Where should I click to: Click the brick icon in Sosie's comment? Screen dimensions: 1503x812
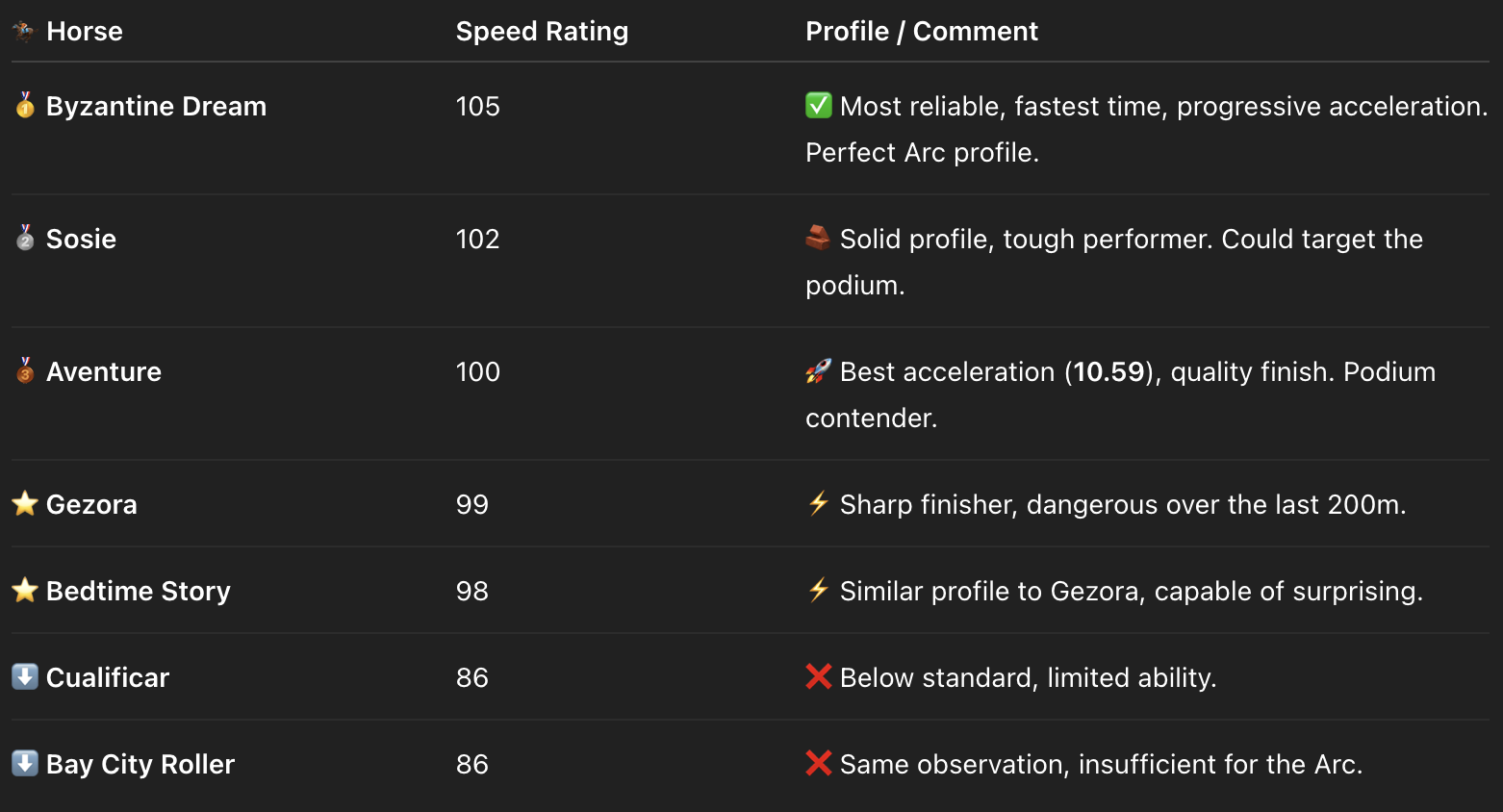[x=819, y=238]
